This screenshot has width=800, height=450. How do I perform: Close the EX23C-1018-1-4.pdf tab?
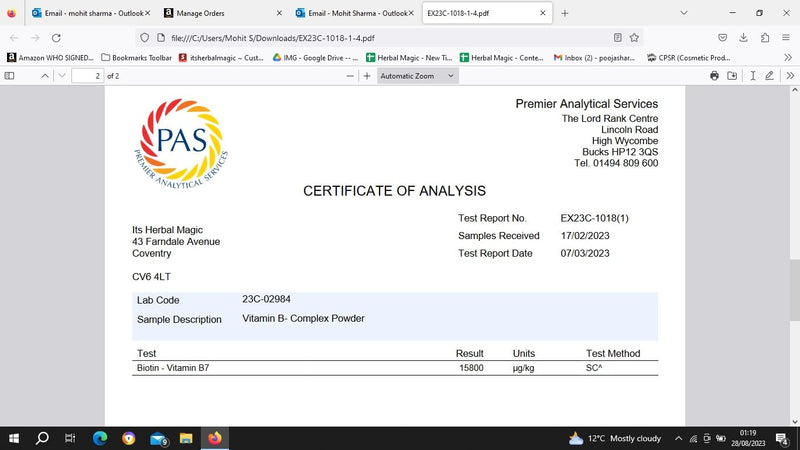(x=543, y=13)
